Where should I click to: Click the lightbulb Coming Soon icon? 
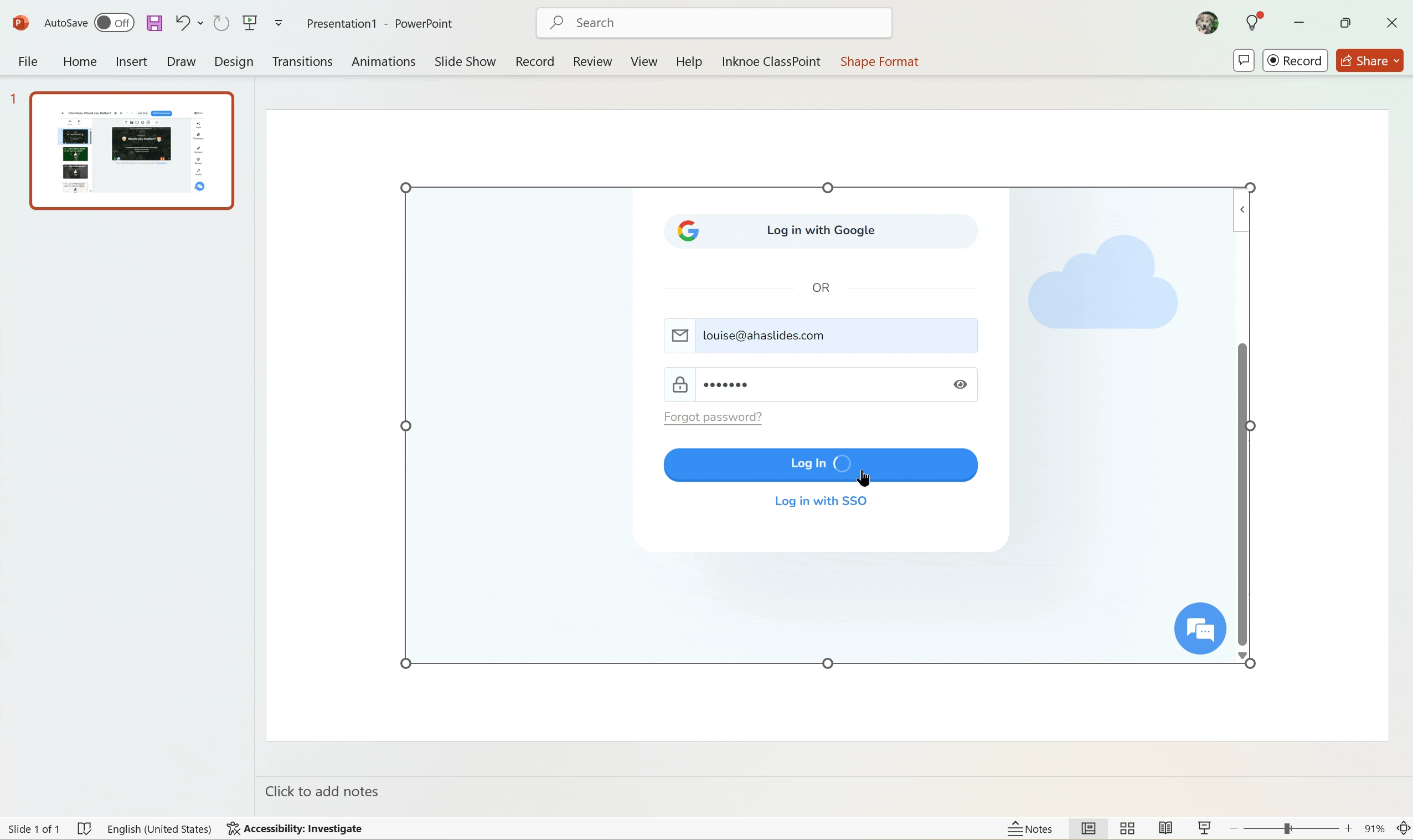click(x=1253, y=23)
